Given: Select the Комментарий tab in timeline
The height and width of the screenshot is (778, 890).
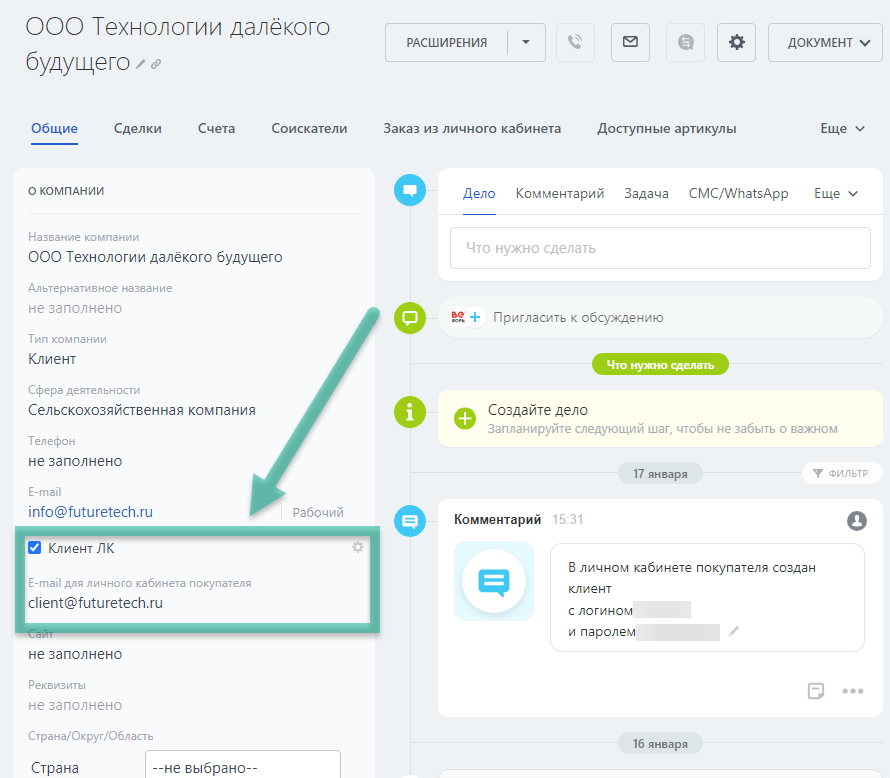Looking at the screenshot, I should click(559, 194).
